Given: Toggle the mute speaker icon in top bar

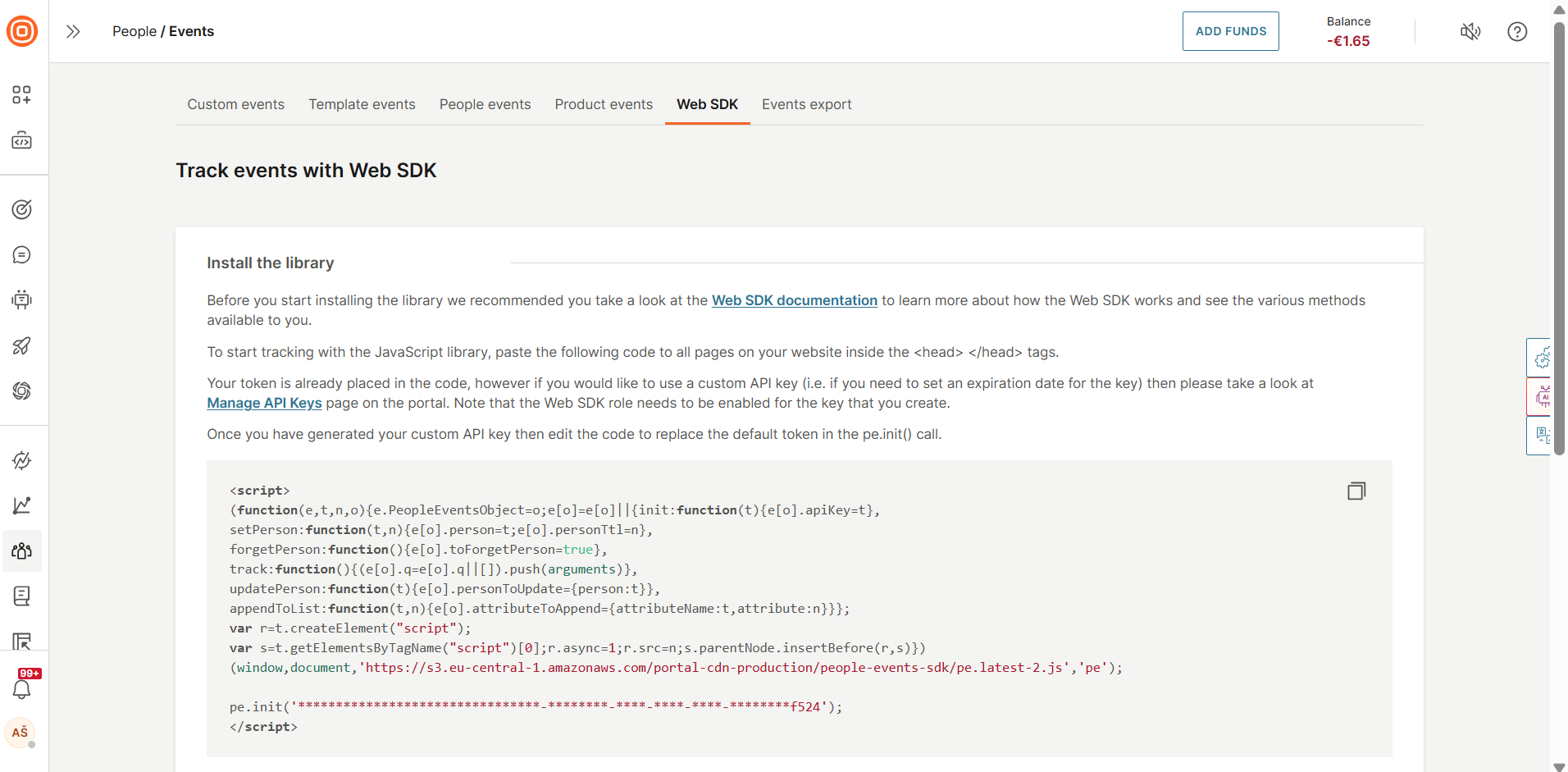Looking at the screenshot, I should (1470, 31).
